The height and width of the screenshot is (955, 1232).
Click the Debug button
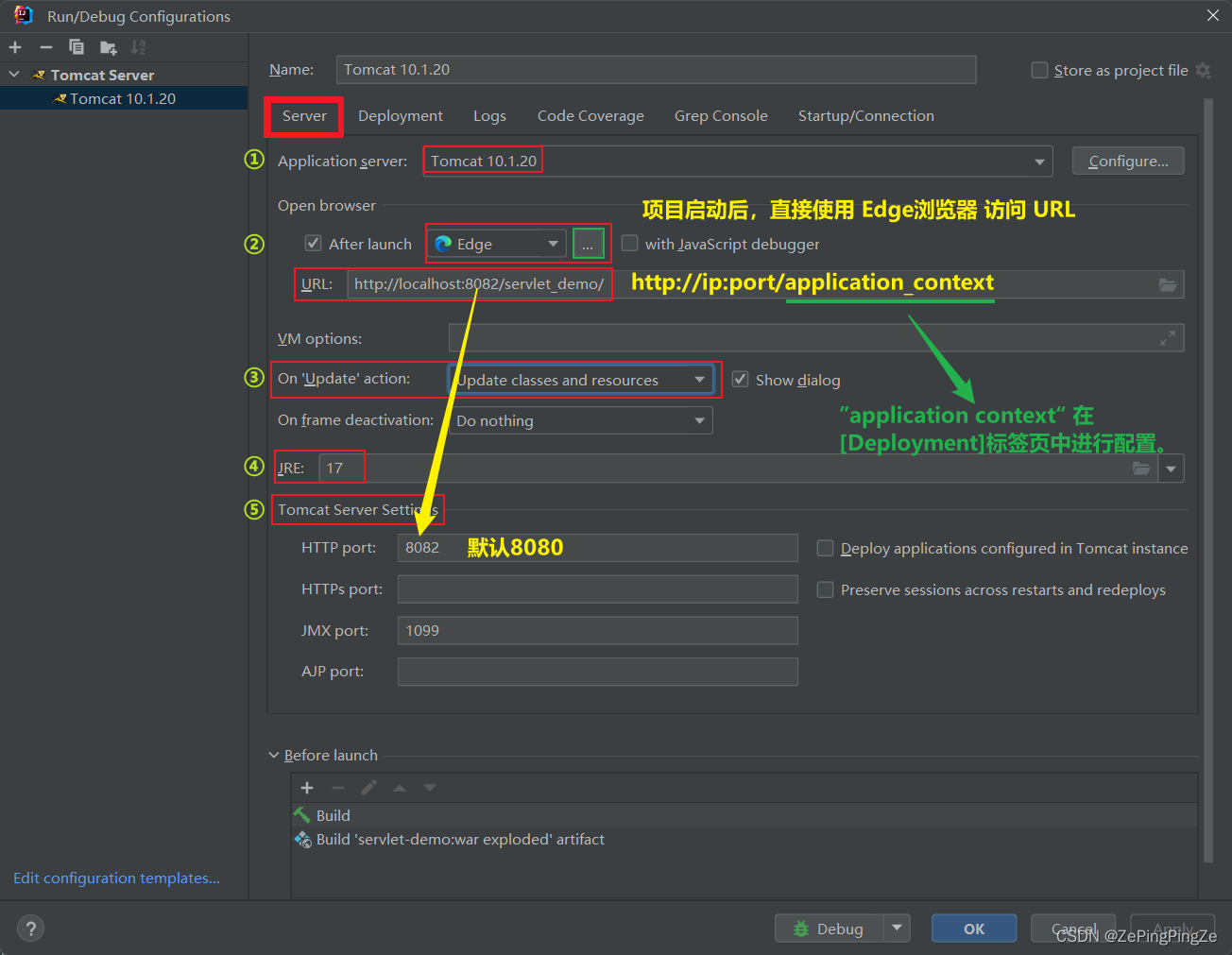[x=830, y=929]
